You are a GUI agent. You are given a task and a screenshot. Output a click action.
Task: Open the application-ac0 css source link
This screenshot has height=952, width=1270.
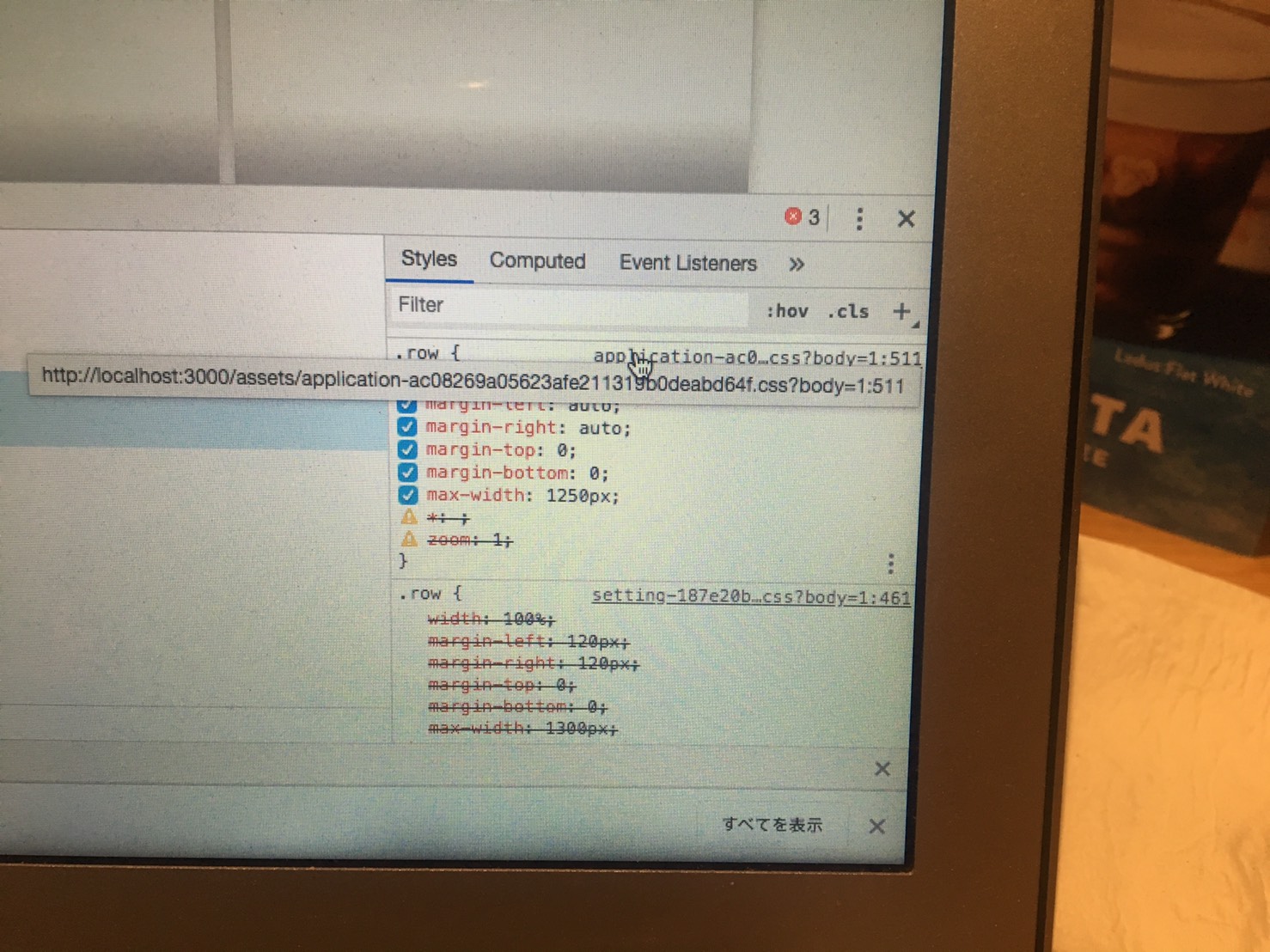[x=756, y=357]
